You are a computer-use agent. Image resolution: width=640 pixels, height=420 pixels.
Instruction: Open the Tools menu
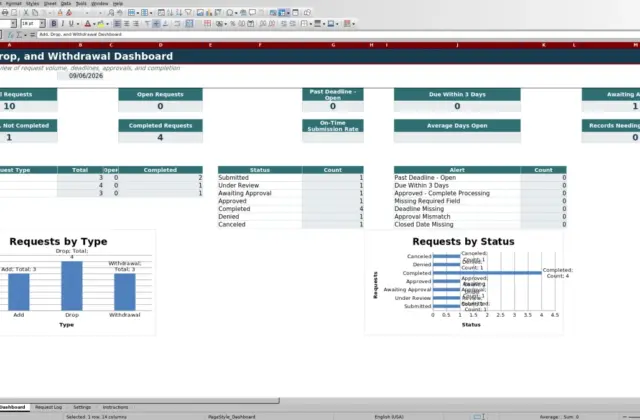81,4
